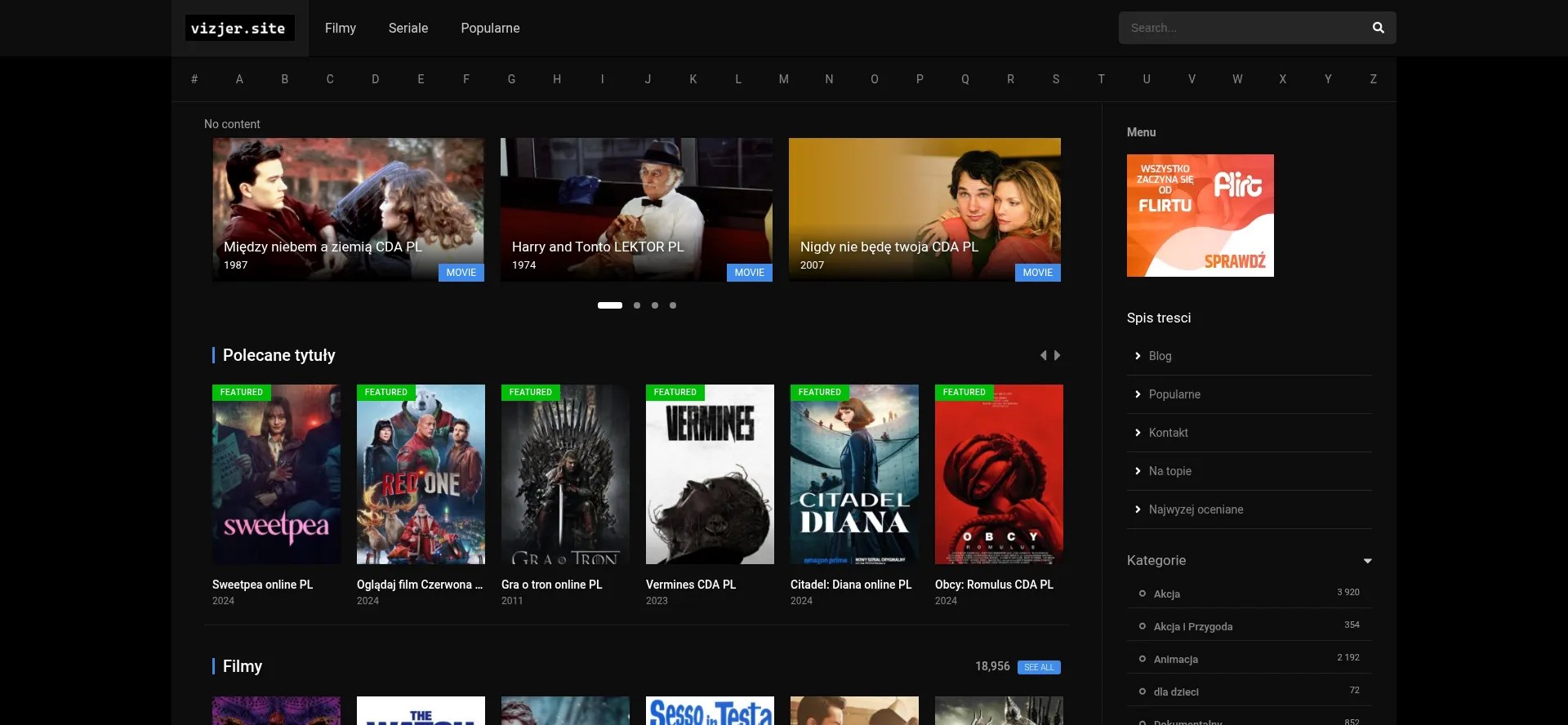
Task: Open Między niebem a ziemią slider card
Action: 348,210
